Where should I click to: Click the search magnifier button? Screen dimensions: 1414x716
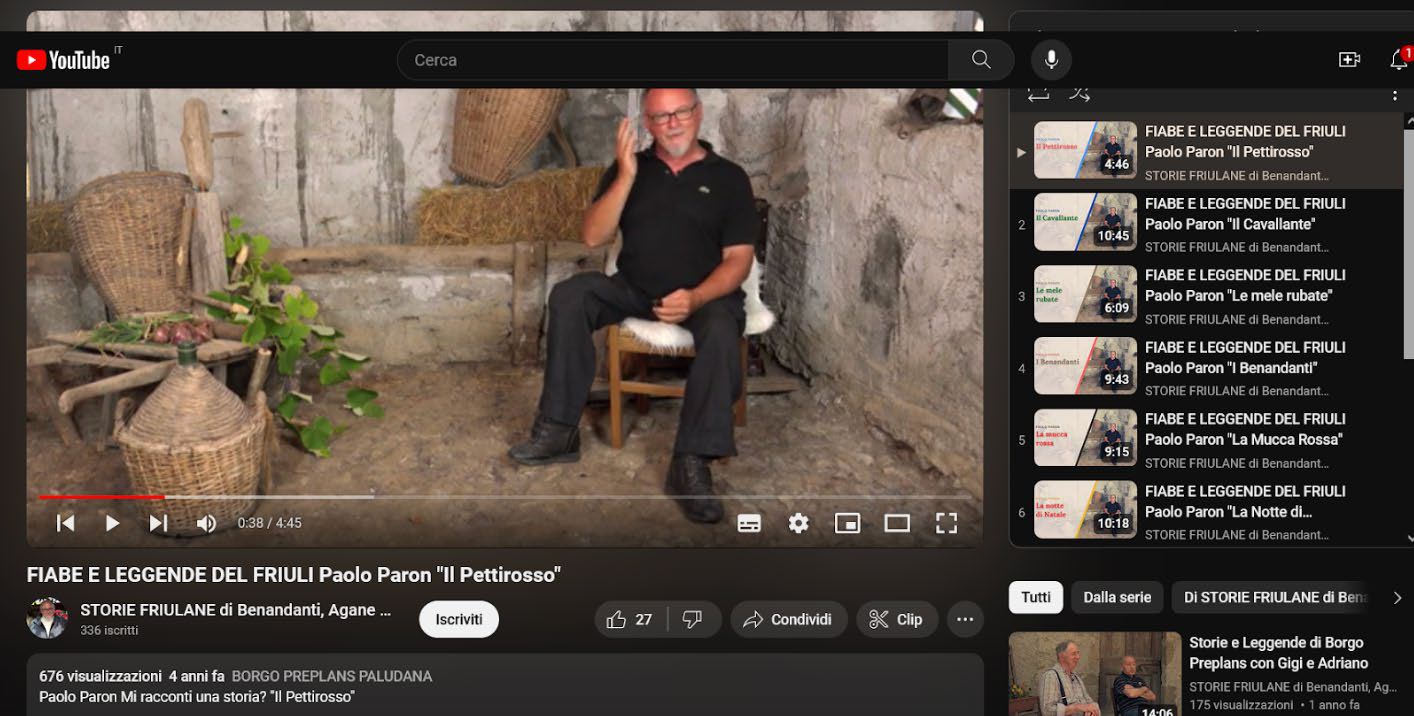[x=981, y=60]
